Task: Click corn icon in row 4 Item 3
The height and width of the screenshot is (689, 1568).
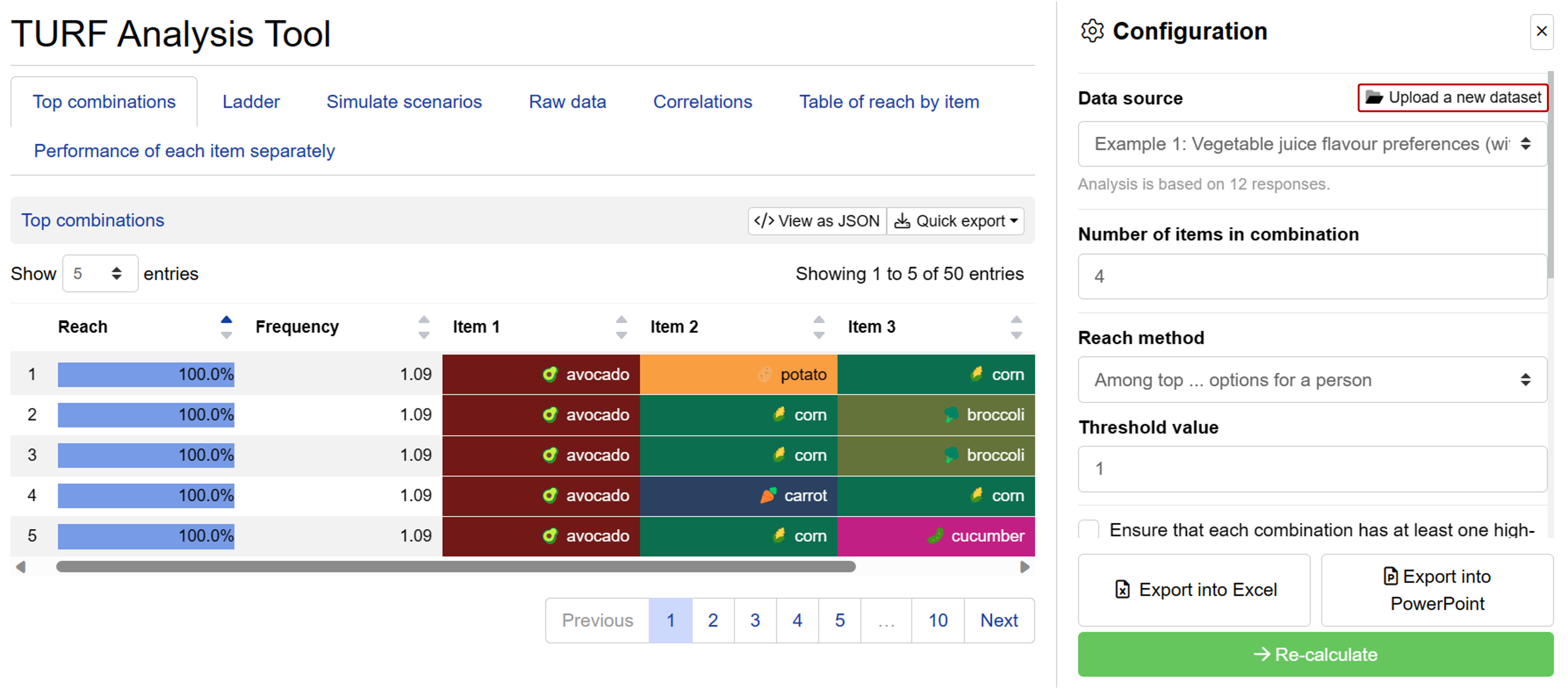Action: (x=977, y=495)
